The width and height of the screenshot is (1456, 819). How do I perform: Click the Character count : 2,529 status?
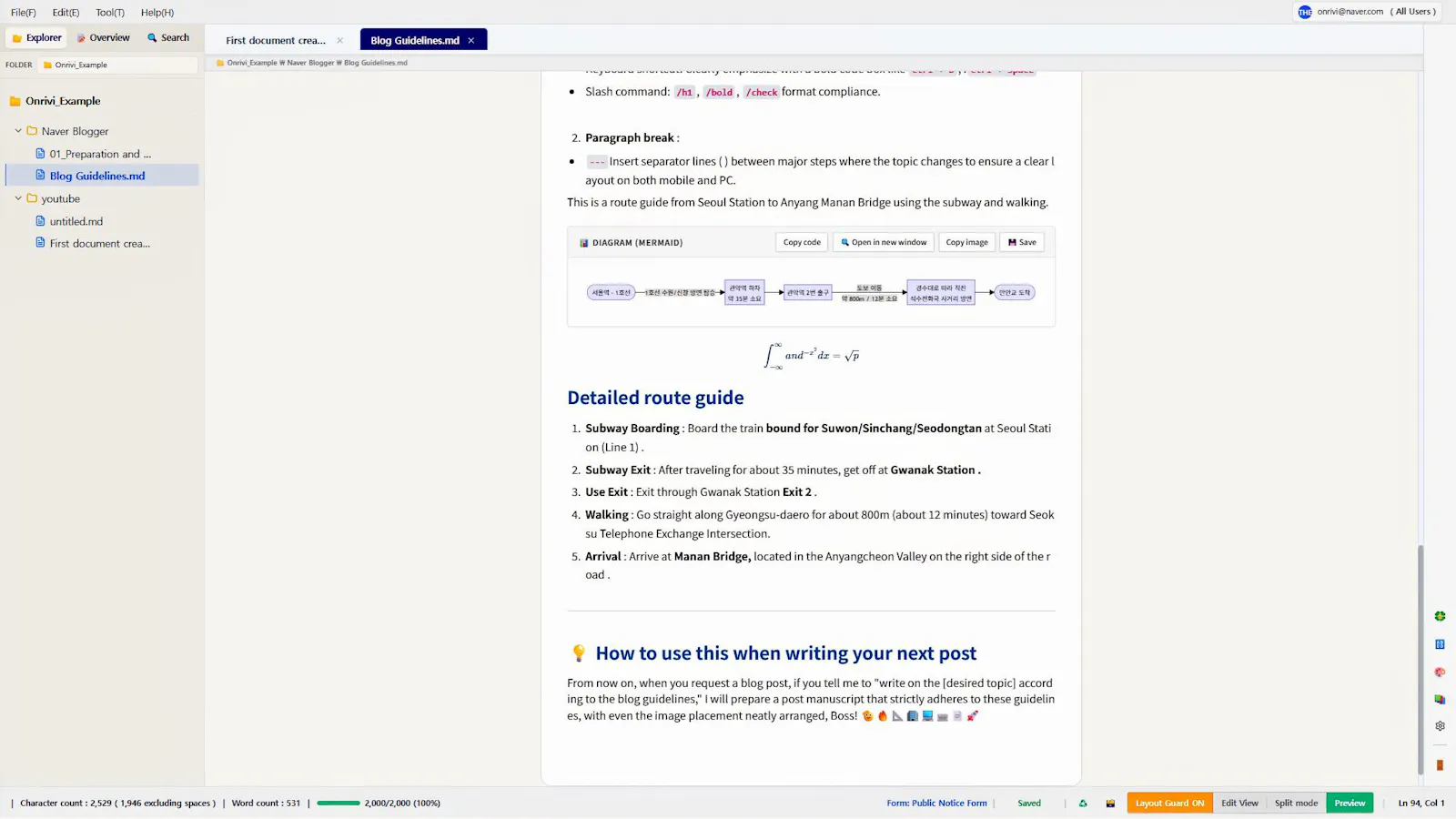(x=117, y=803)
